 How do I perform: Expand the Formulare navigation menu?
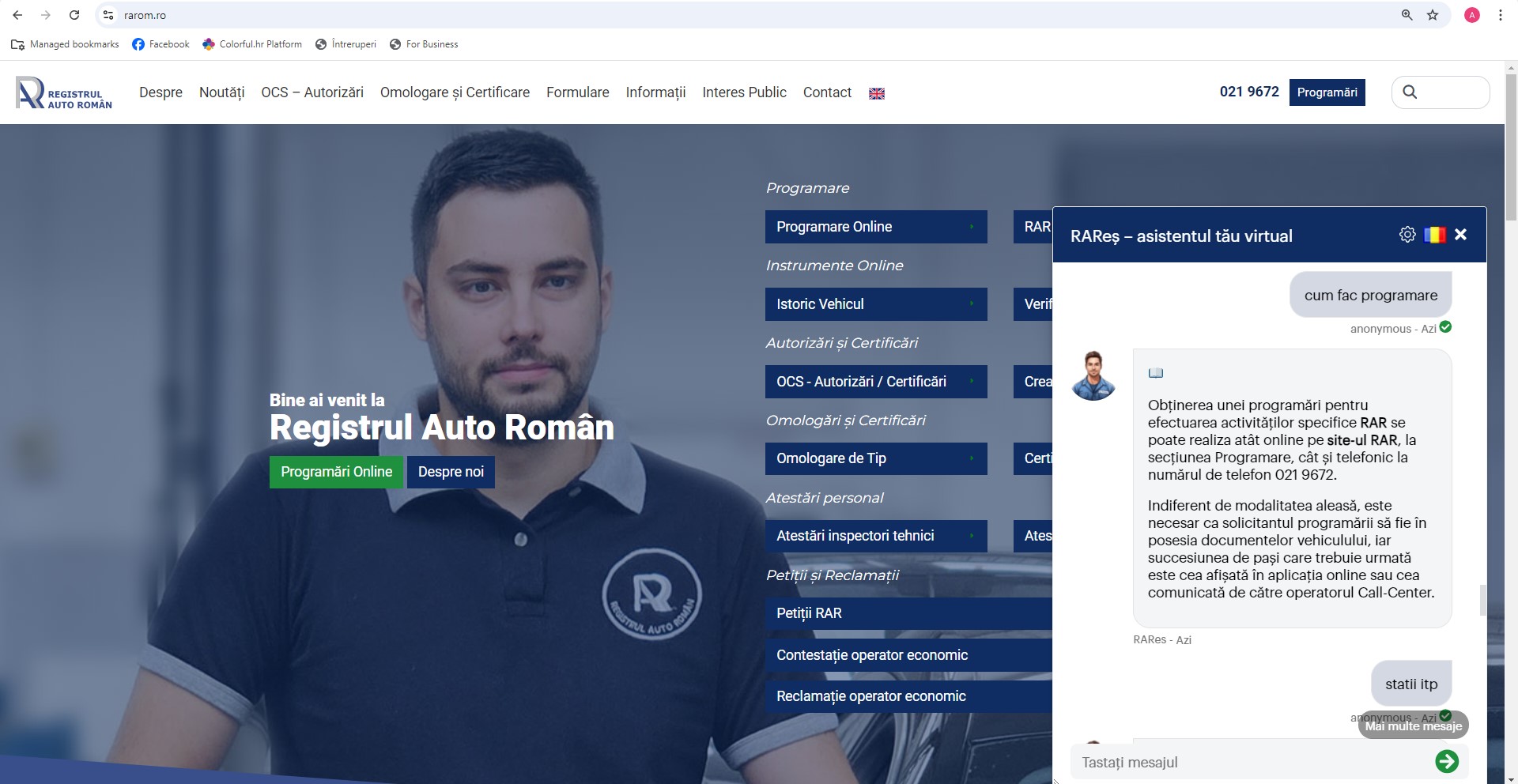click(x=577, y=92)
